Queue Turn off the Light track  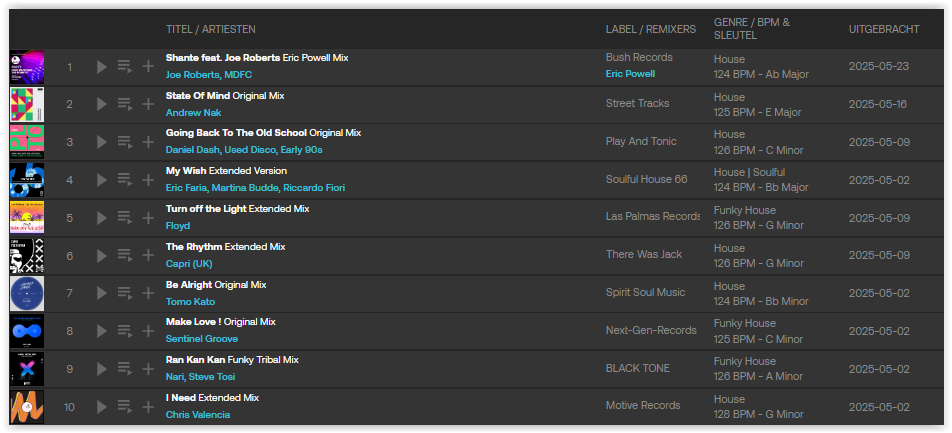tap(125, 217)
